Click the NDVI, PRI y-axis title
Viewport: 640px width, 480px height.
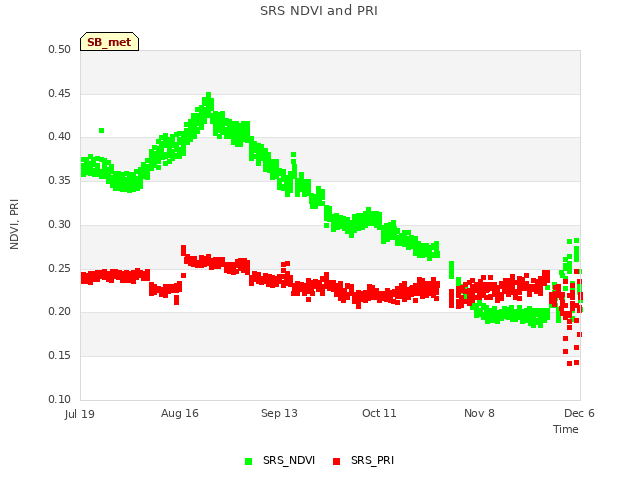point(14,224)
